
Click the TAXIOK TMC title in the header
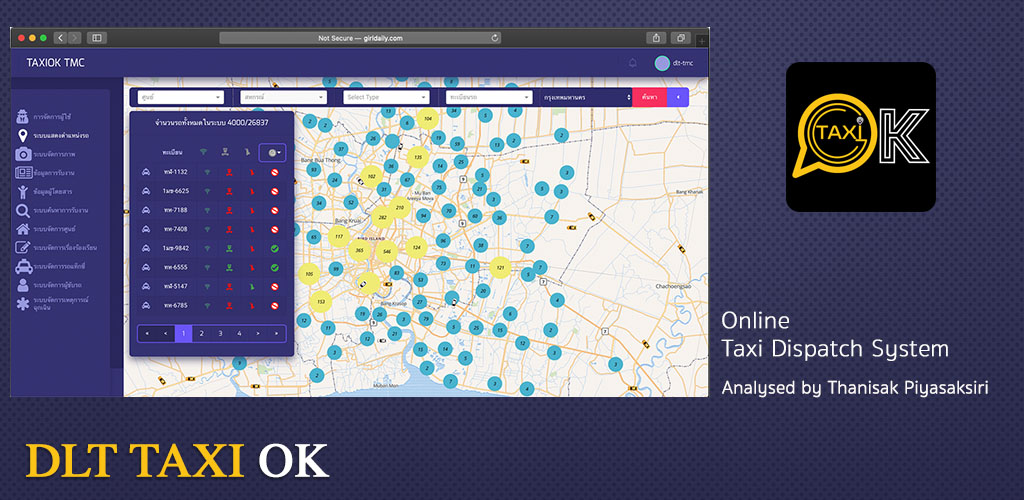coord(56,63)
